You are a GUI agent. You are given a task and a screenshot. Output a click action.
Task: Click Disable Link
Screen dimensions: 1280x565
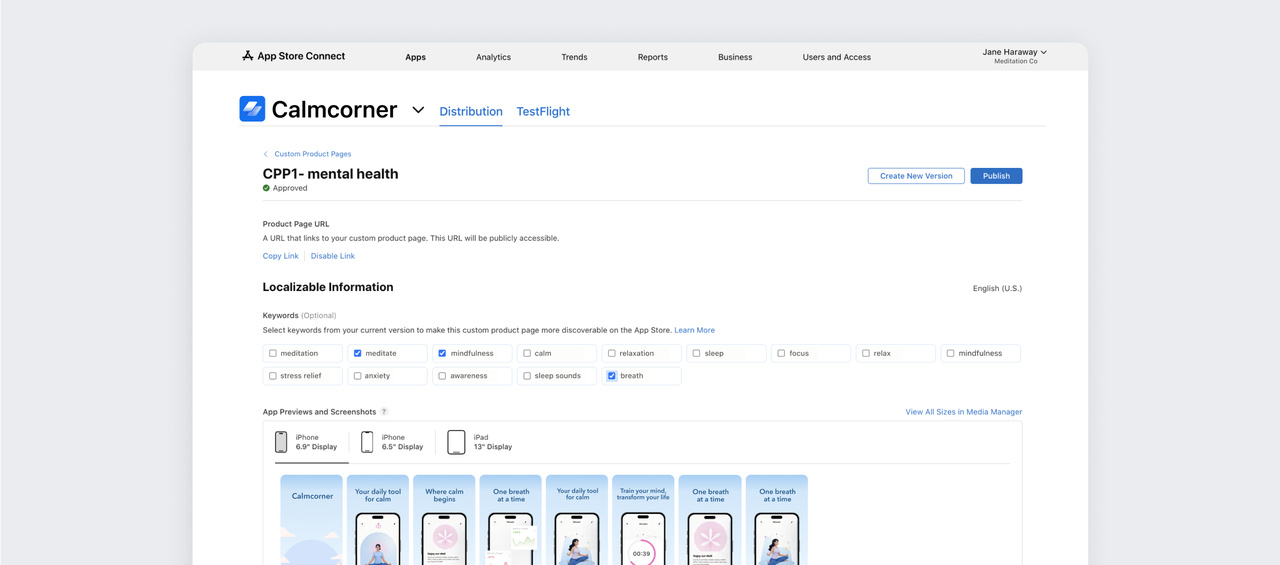coord(333,256)
